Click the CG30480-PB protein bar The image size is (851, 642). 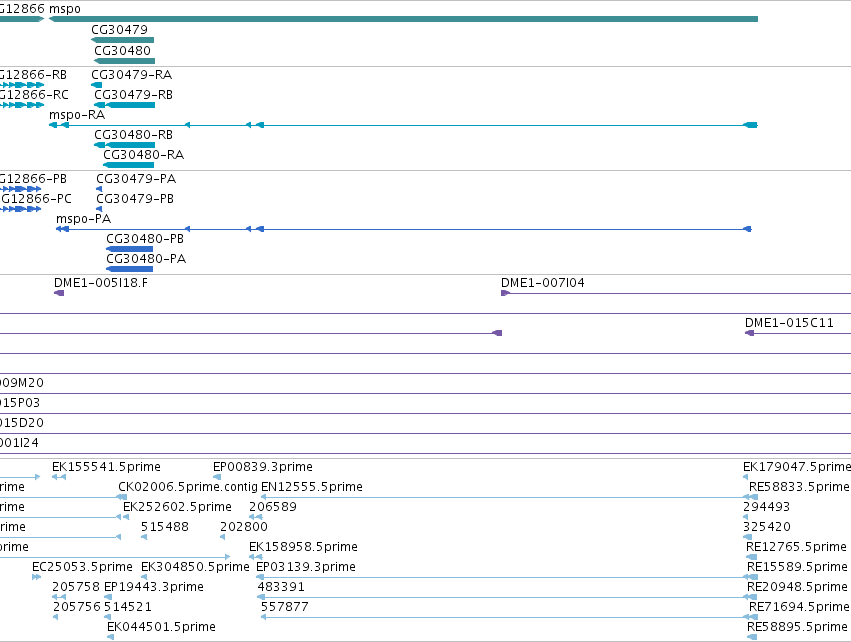click(x=129, y=249)
